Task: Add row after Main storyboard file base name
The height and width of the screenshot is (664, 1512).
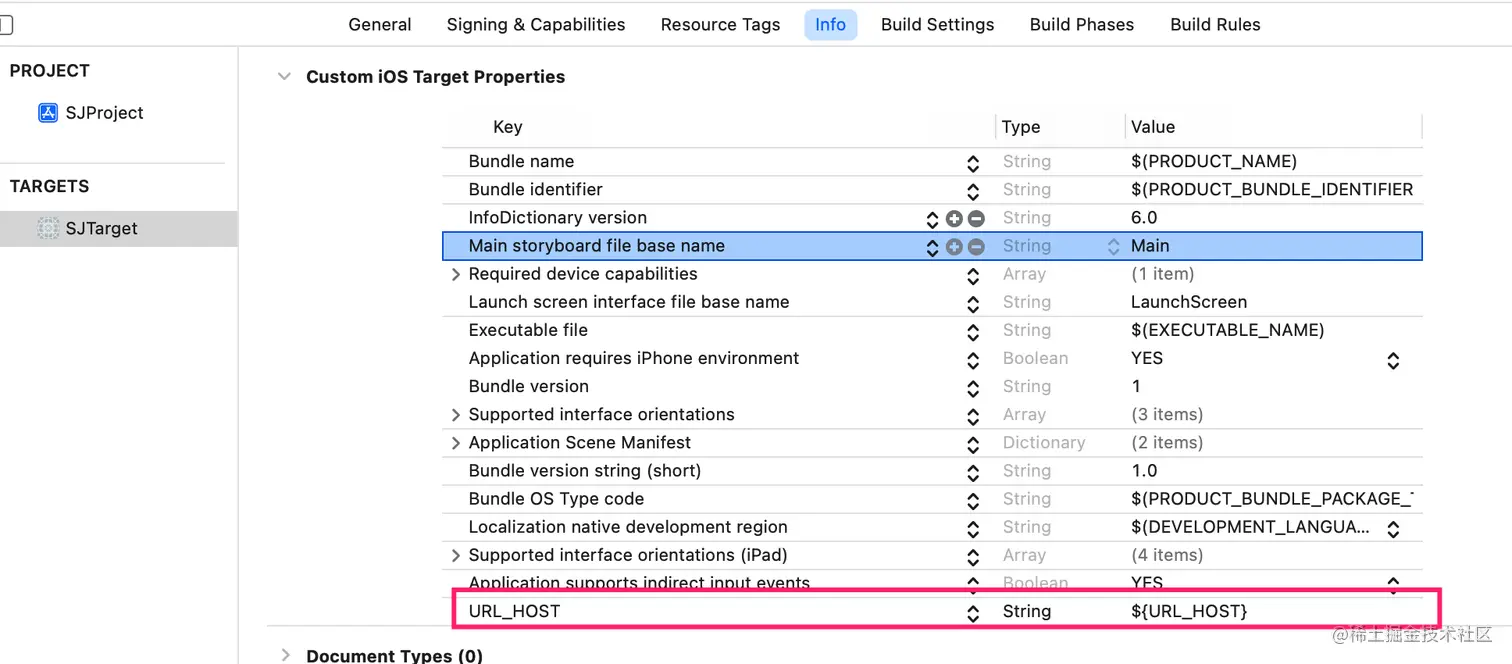Action: (x=954, y=246)
